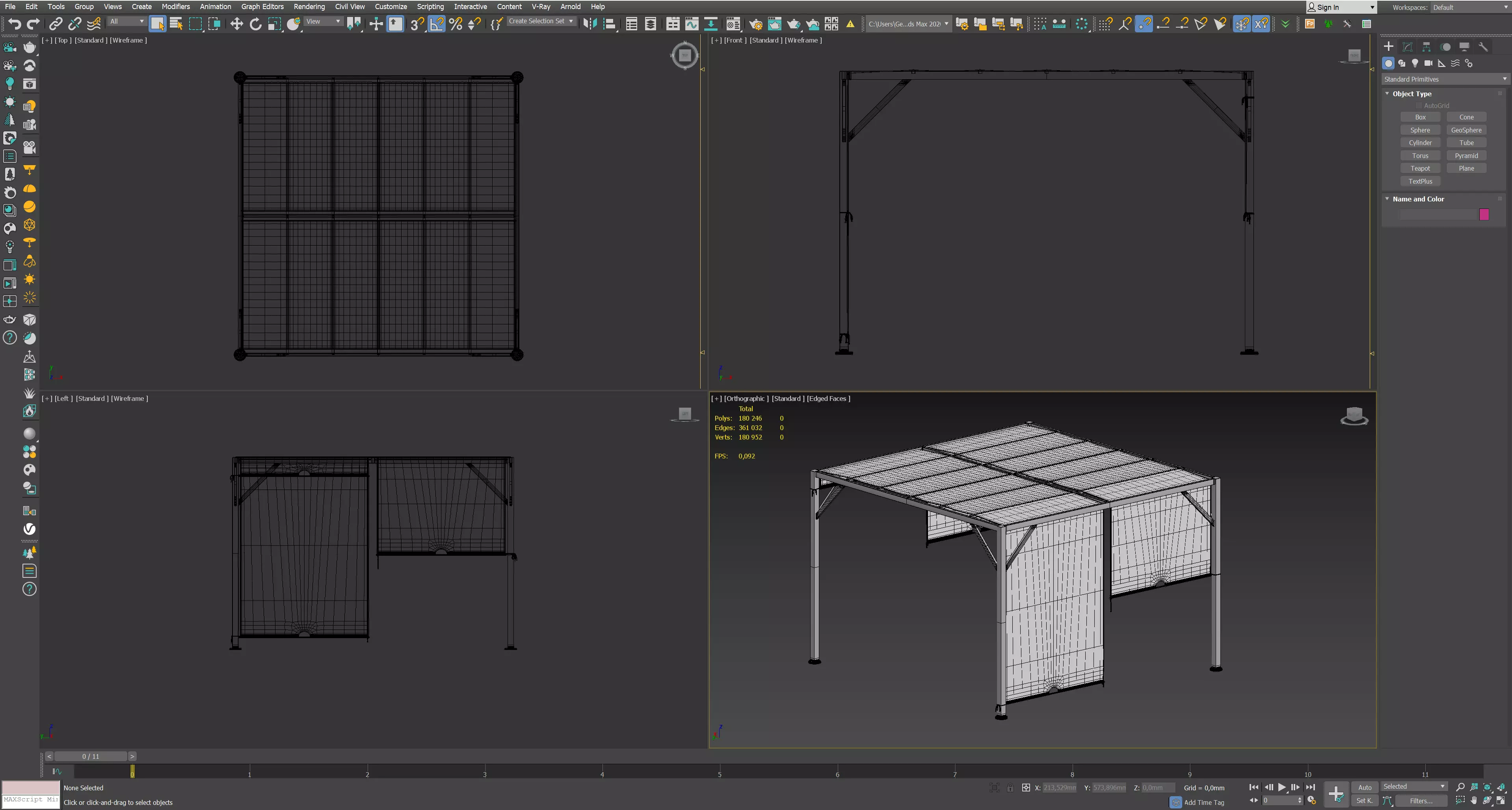Select the Select and Link tool
The width and height of the screenshot is (1512, 810).
click(55, 24)
